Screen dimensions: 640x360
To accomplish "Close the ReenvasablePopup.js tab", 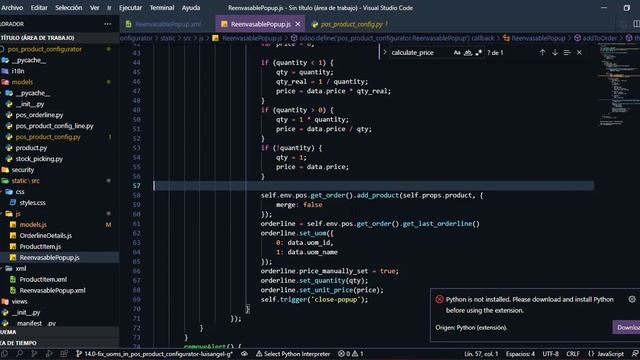I will click(298, 24).
